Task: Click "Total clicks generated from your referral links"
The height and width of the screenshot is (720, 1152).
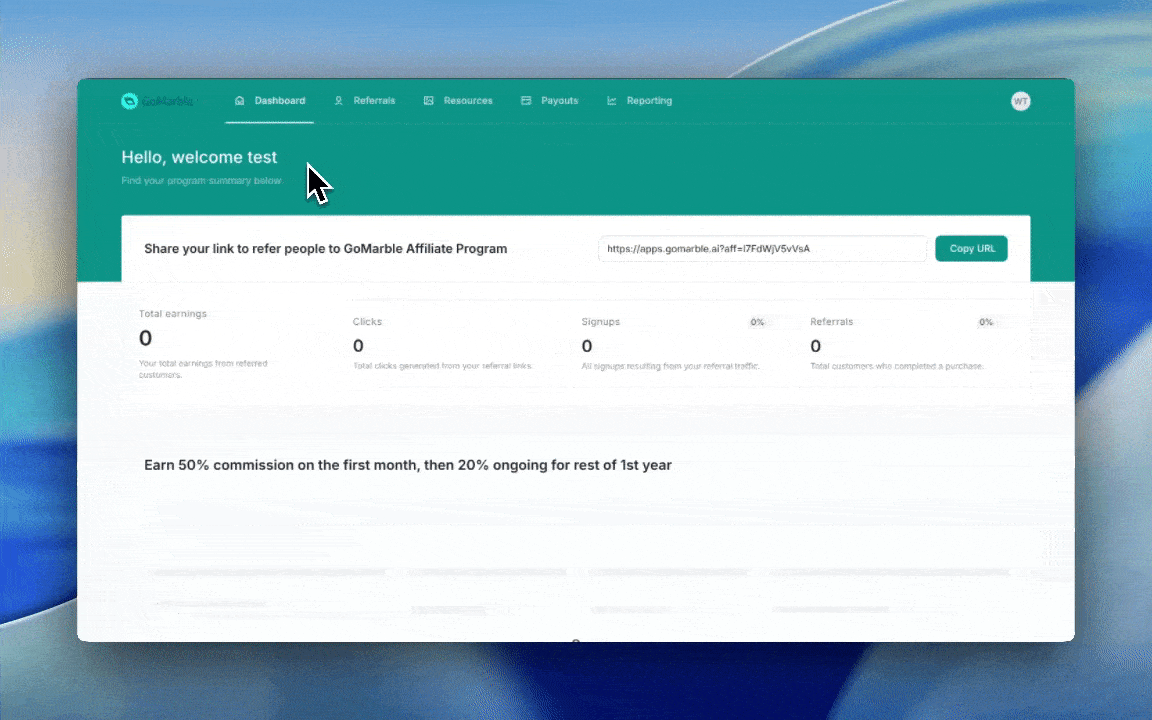Action: (x=442, y=366)
